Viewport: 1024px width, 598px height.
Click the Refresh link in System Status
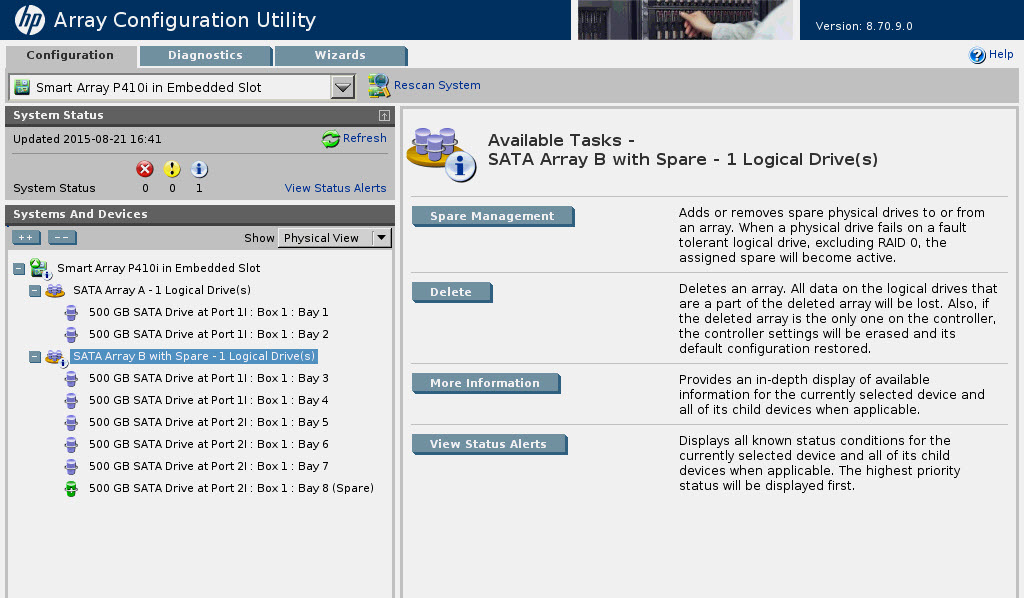click(364, 138)
